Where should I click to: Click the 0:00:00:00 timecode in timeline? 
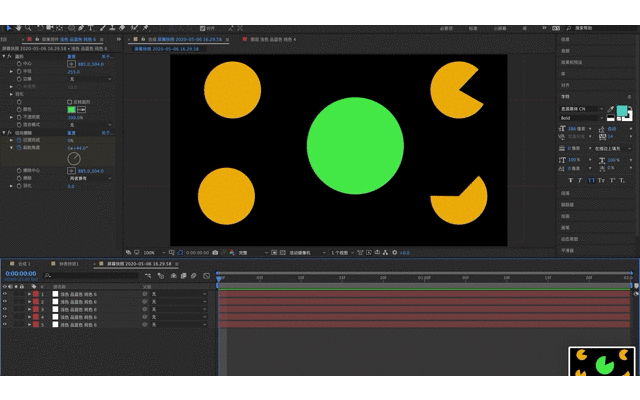[x=21, y=273]
